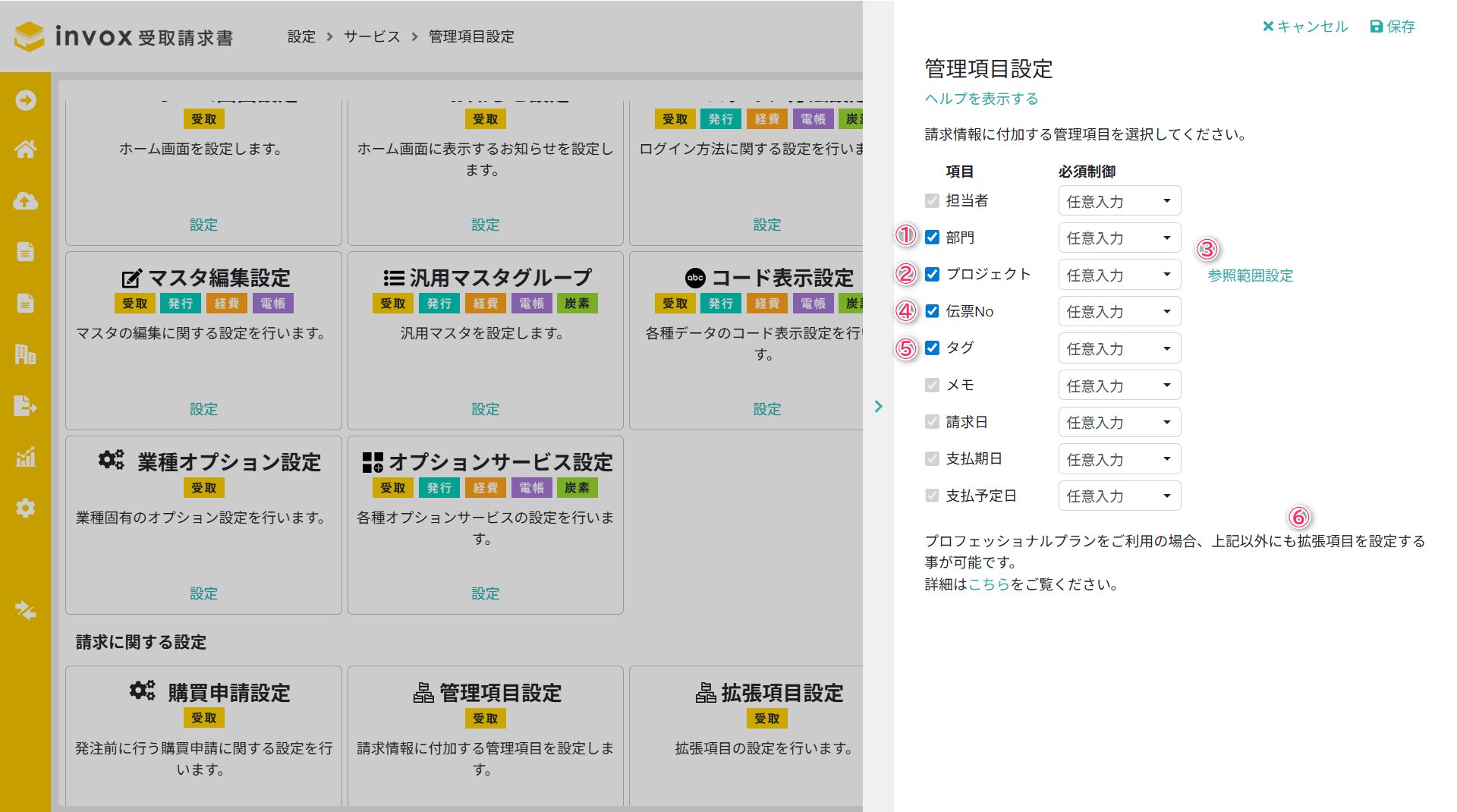Save with the 保存 button
1457x812 pixels.
(x=1392, y=27)
